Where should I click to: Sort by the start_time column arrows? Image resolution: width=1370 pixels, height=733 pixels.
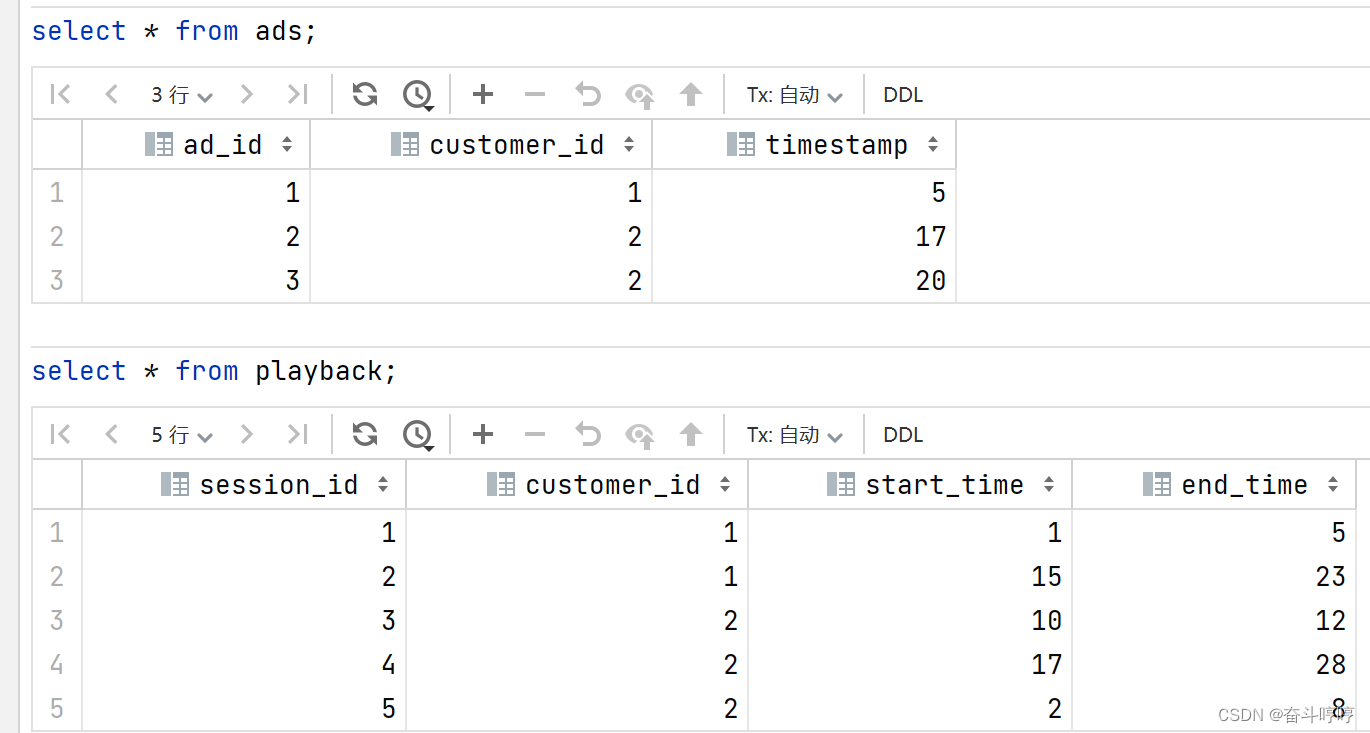click(x=1049, y=485)
